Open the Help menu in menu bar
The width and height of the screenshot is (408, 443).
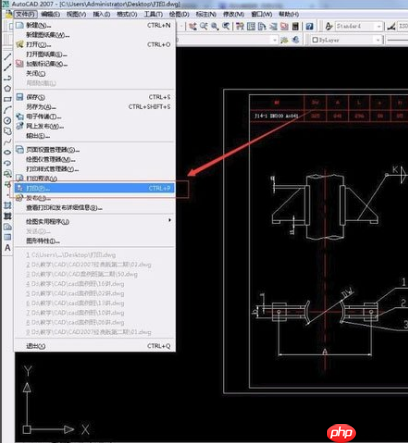pyautogui.click(x=289, y=14)
